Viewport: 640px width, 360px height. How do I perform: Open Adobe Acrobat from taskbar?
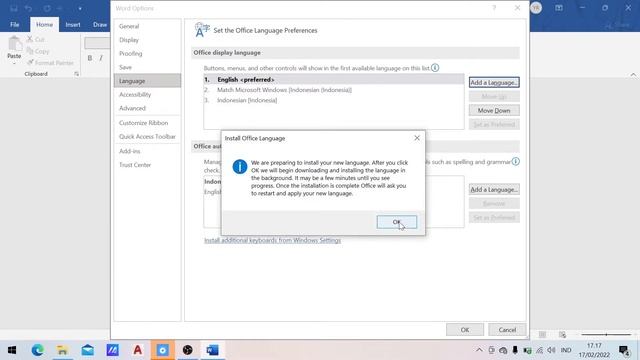coord(138,350)
